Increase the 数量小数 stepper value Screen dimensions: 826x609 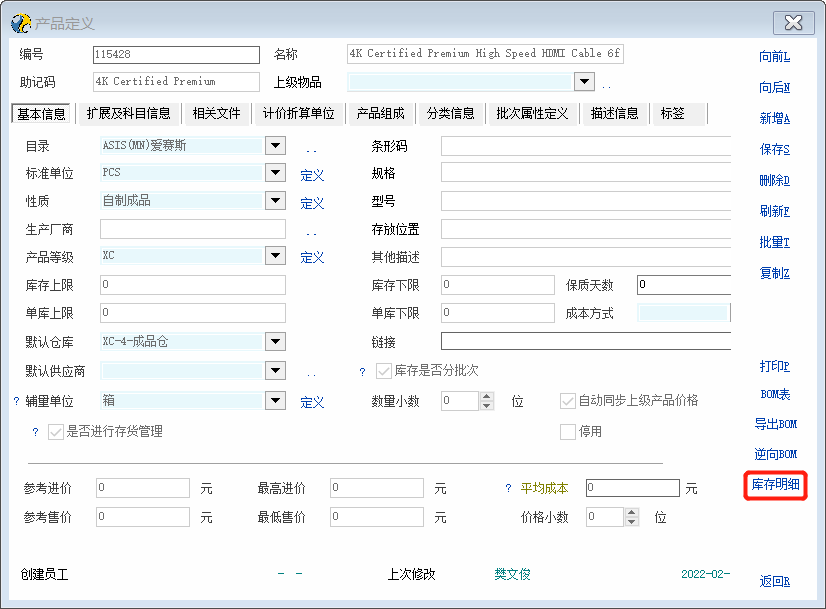(x=487, y=396)
